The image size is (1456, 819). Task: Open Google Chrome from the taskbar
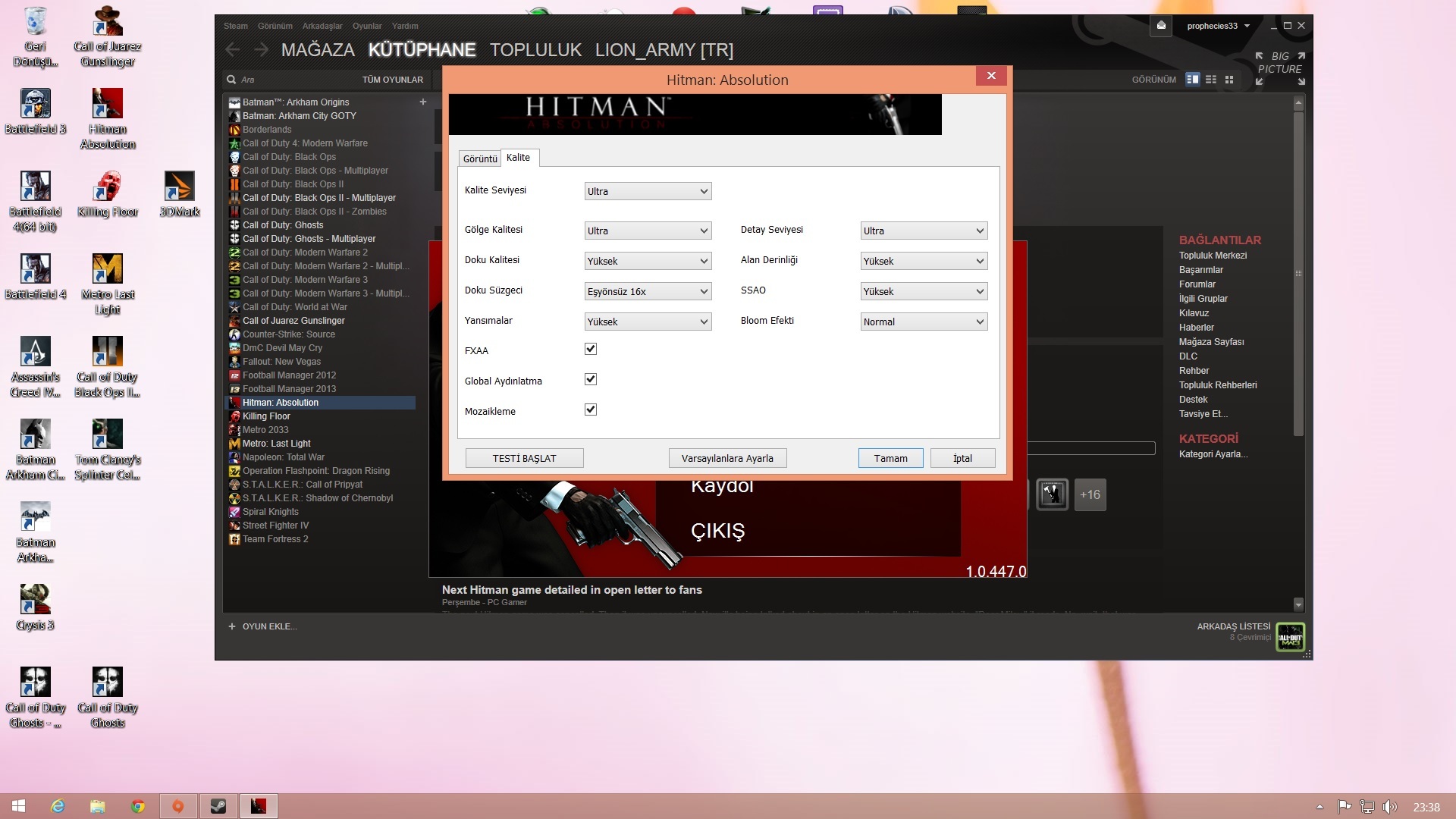[x=138, y=806]
